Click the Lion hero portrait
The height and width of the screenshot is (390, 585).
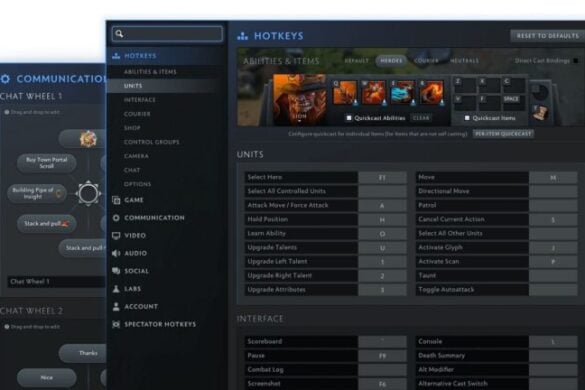[x=300, y=98]
